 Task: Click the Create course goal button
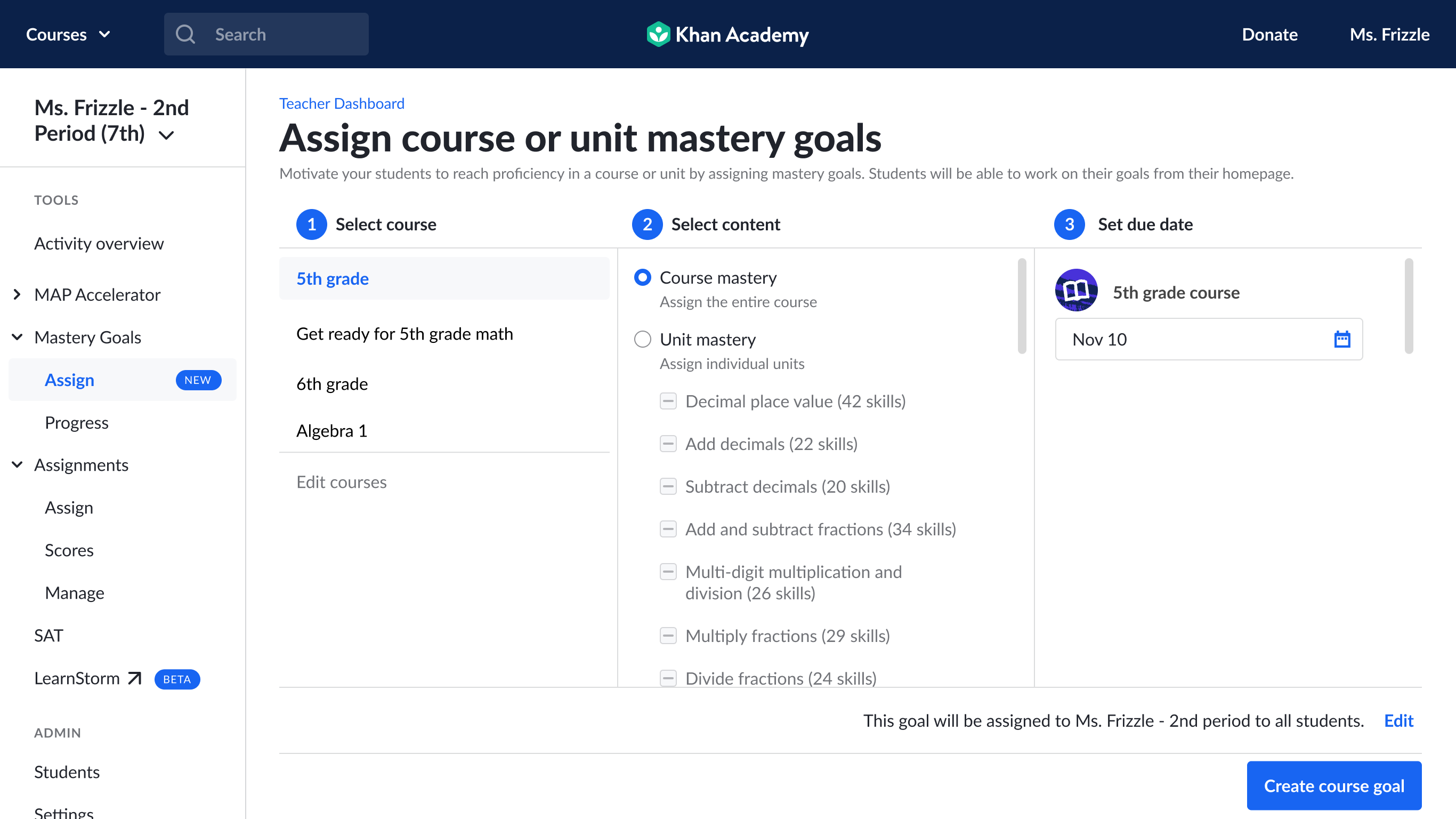pyautogui.click(x=1334, y=785)
